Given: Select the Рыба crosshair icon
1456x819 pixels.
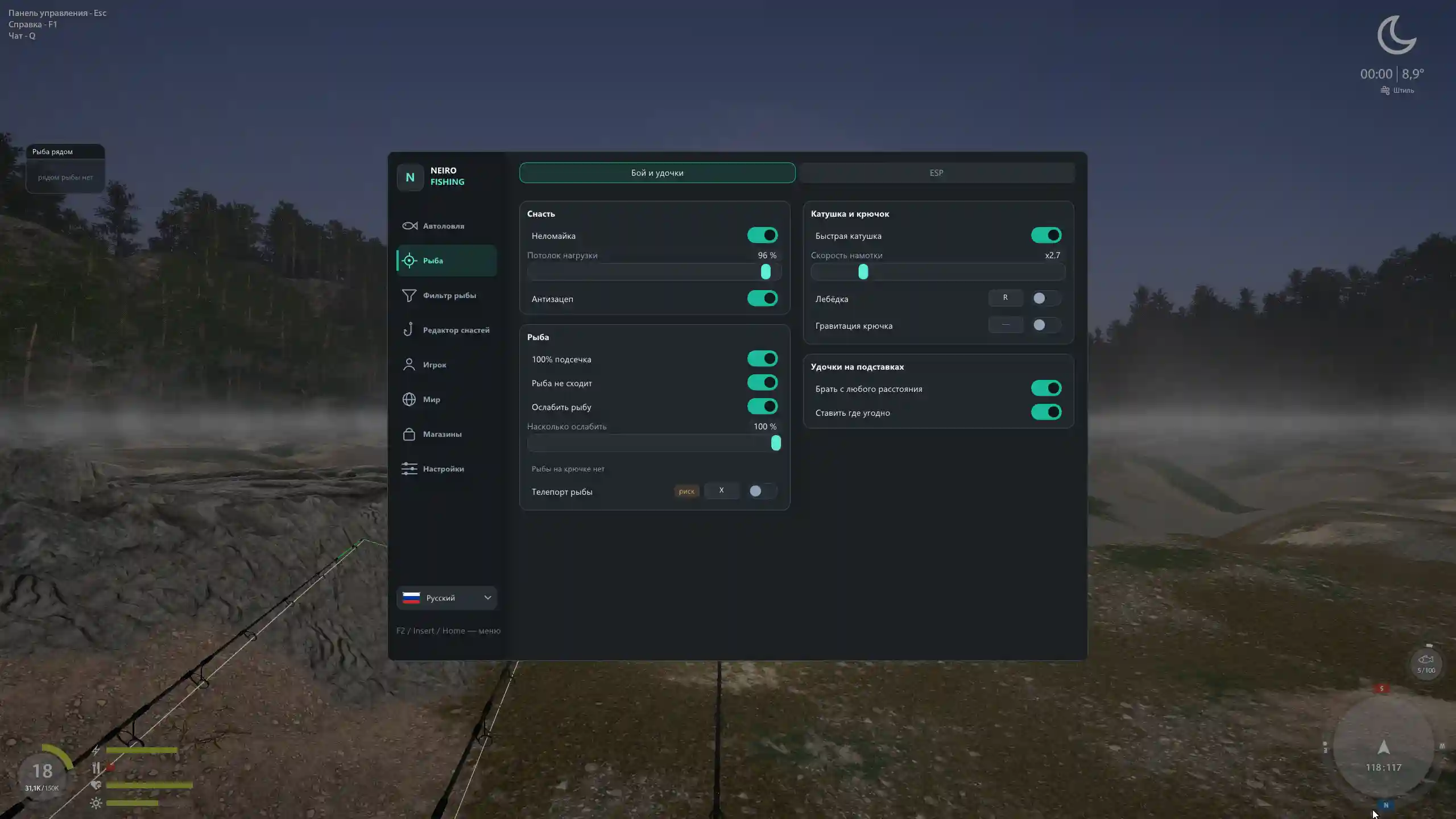Looking at the screenshot, I should coord(409,260).
